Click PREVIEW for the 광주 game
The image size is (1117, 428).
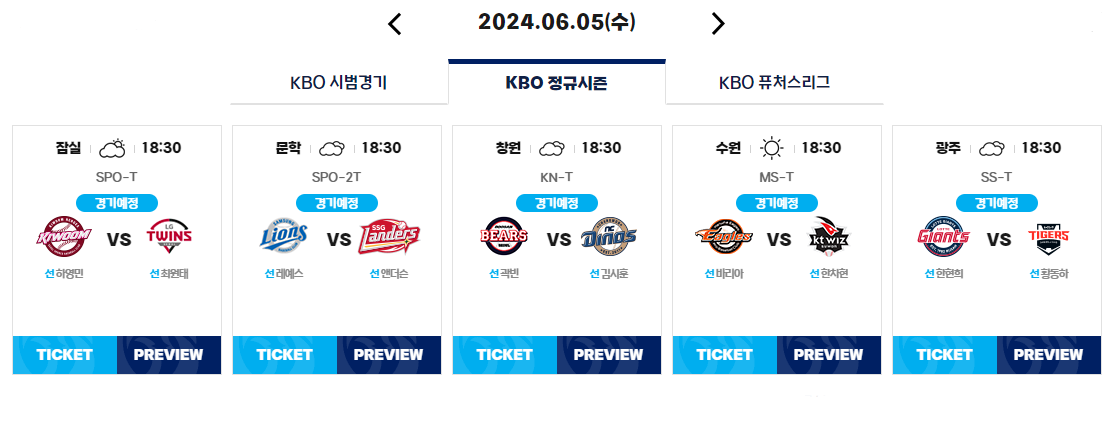click(1049, 355)
